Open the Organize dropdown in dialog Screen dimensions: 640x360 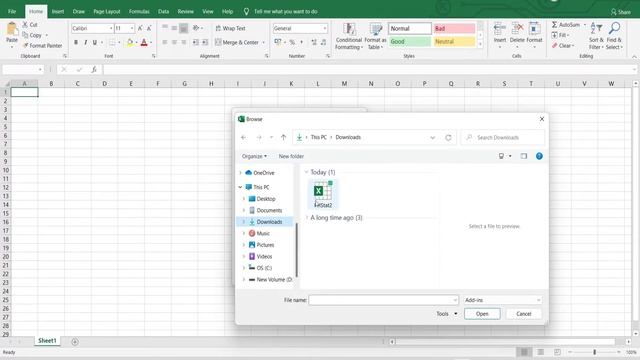coord(254,156)
